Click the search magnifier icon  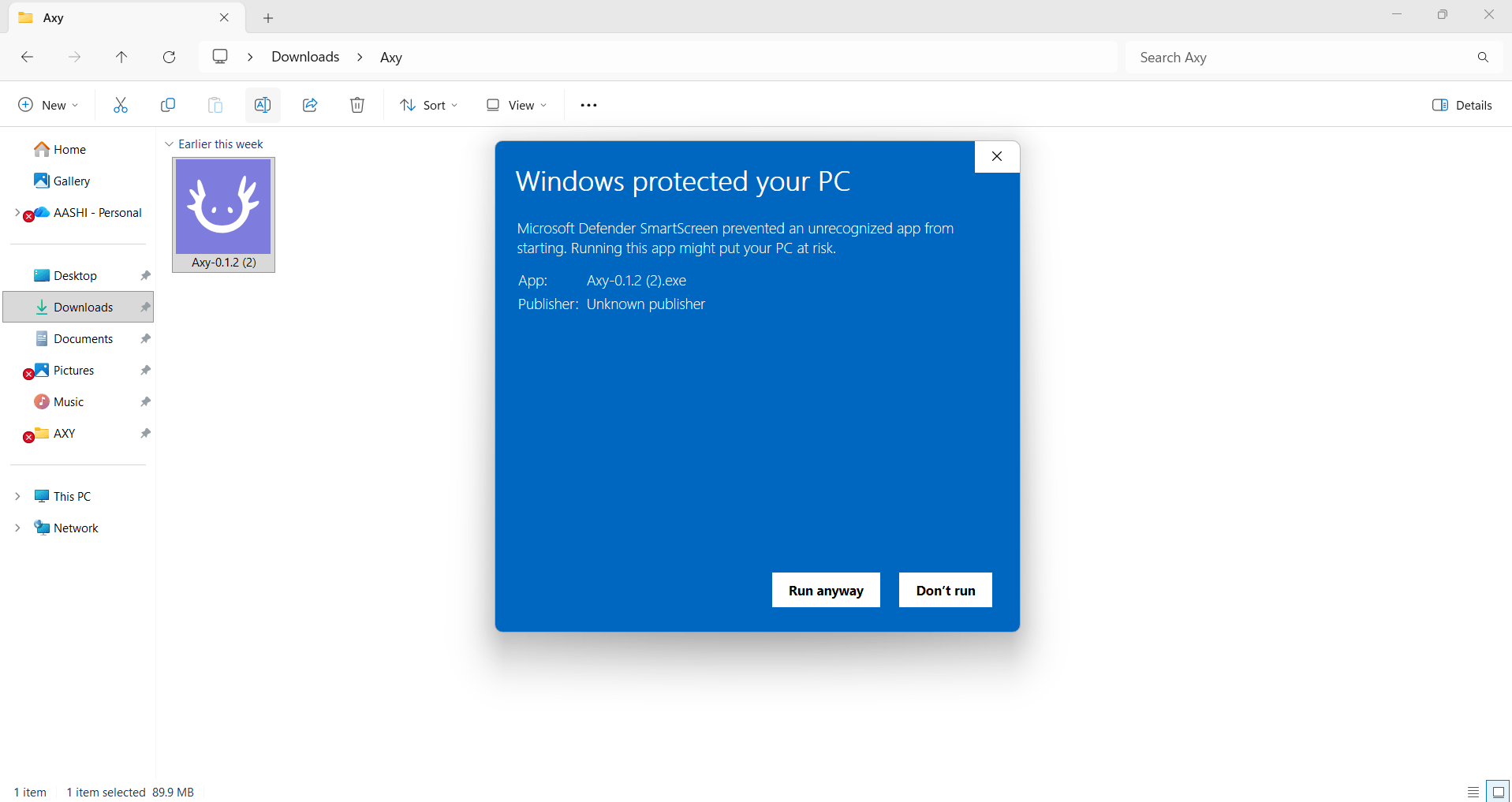1483,57
